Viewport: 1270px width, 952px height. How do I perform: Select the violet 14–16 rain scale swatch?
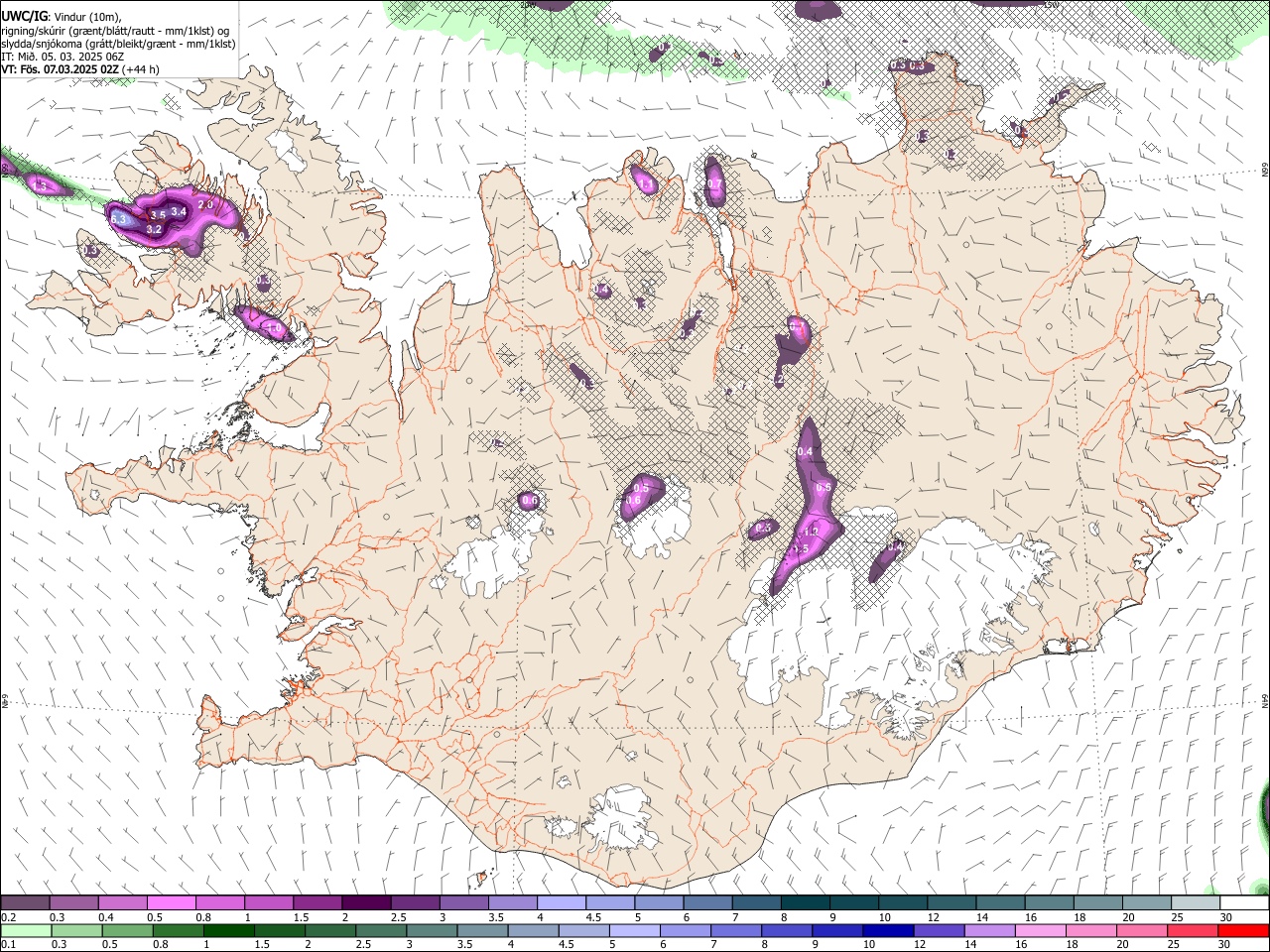click(989, 931)
